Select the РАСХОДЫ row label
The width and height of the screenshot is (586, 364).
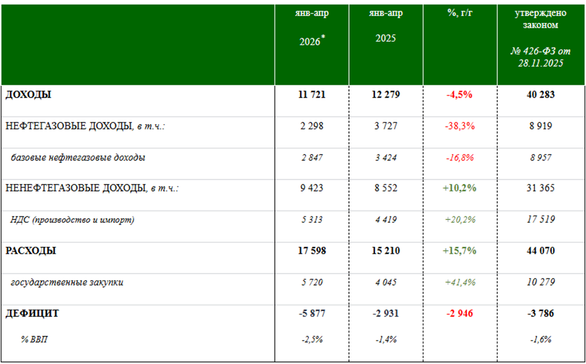point(31,250)
